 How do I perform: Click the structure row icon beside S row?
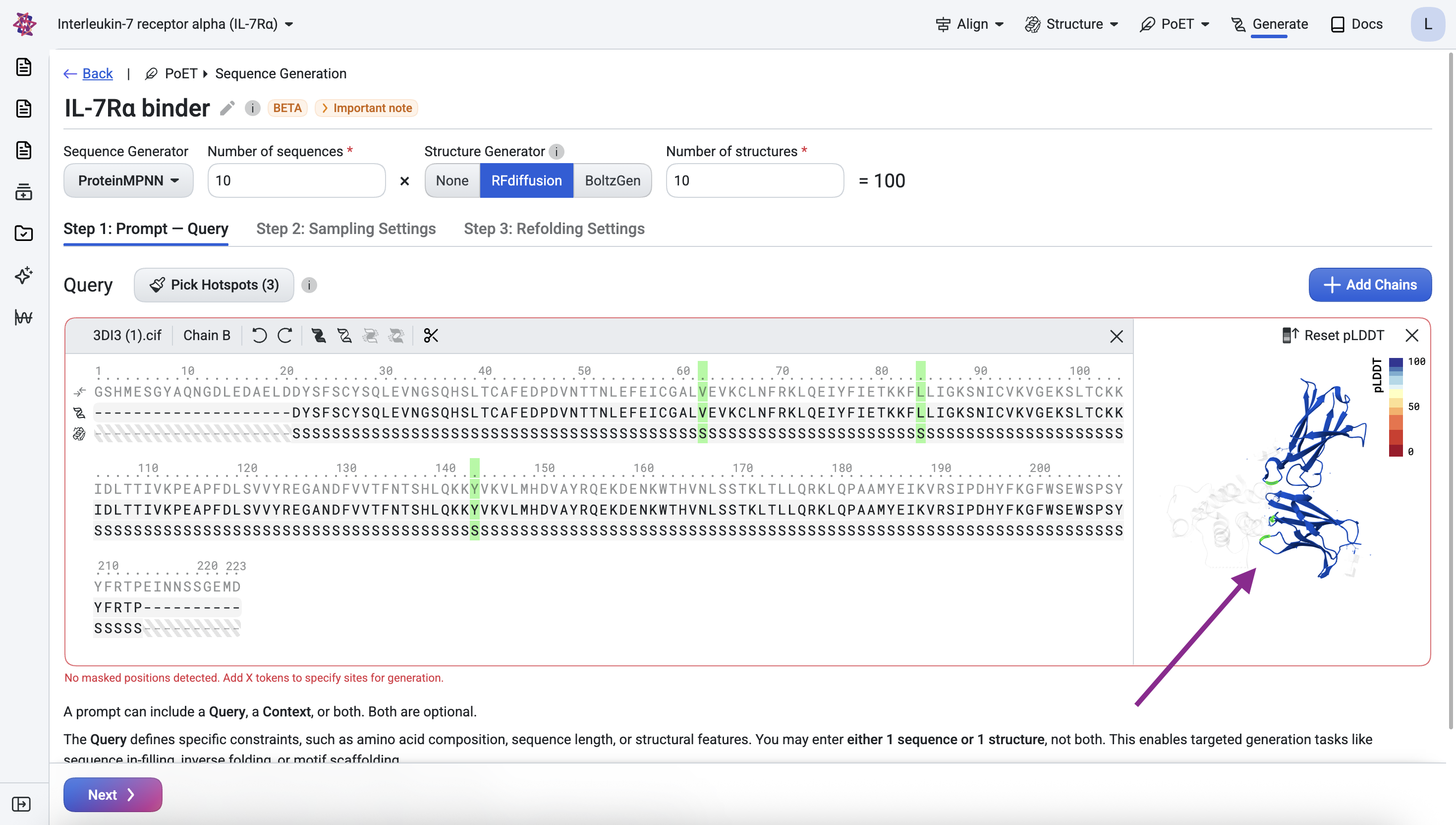(x=79, y=433)
